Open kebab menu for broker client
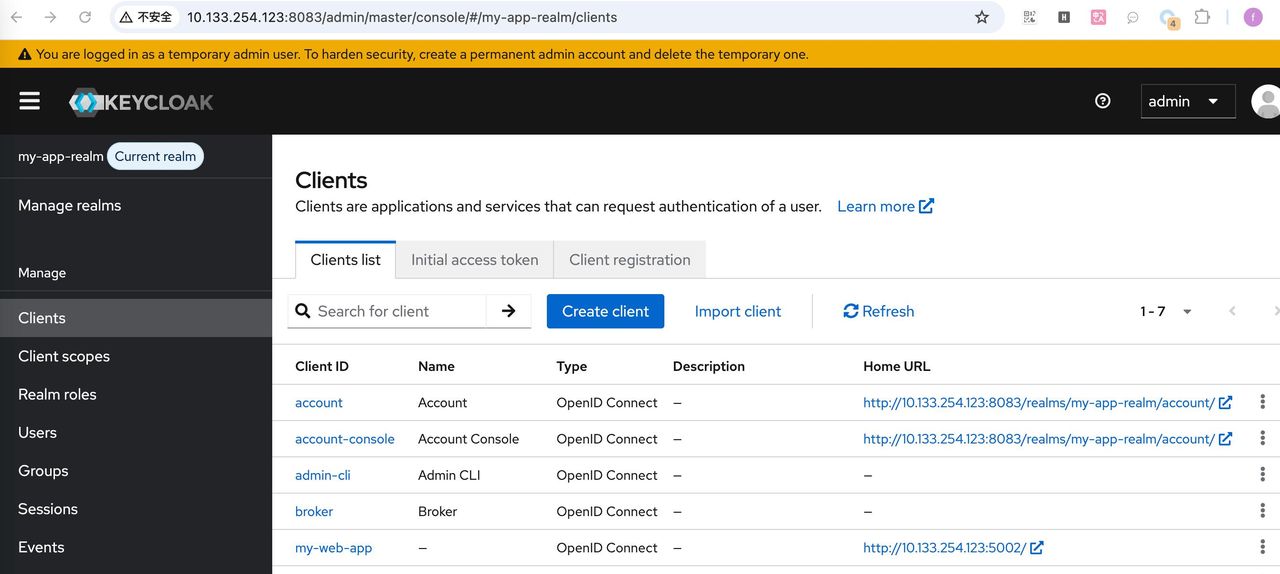The height and width of the screenshot is (574, 1280). [x=1262, y=511]
